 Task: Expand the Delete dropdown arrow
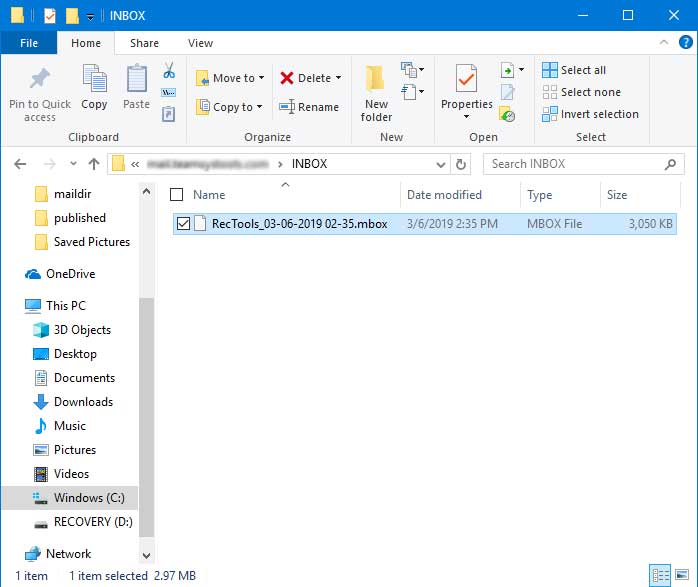click(338, 78)
